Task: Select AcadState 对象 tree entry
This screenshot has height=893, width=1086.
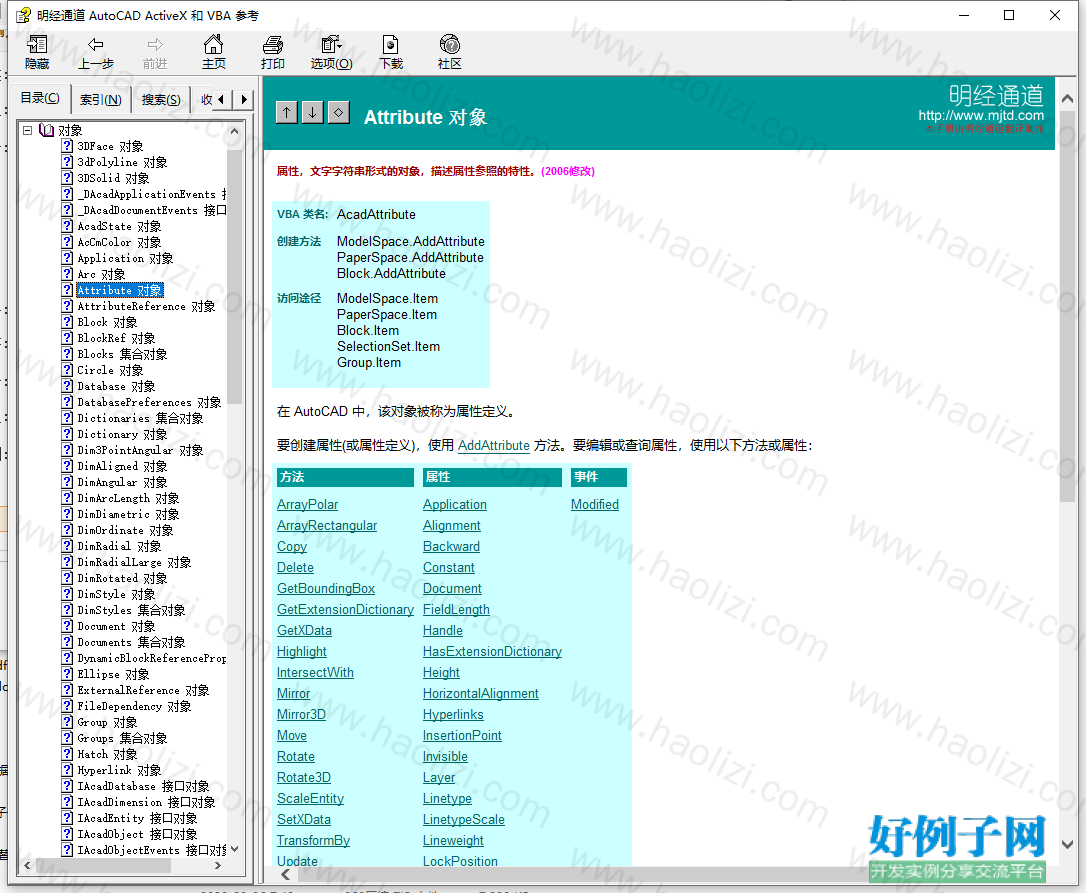Action: [119, 226]
